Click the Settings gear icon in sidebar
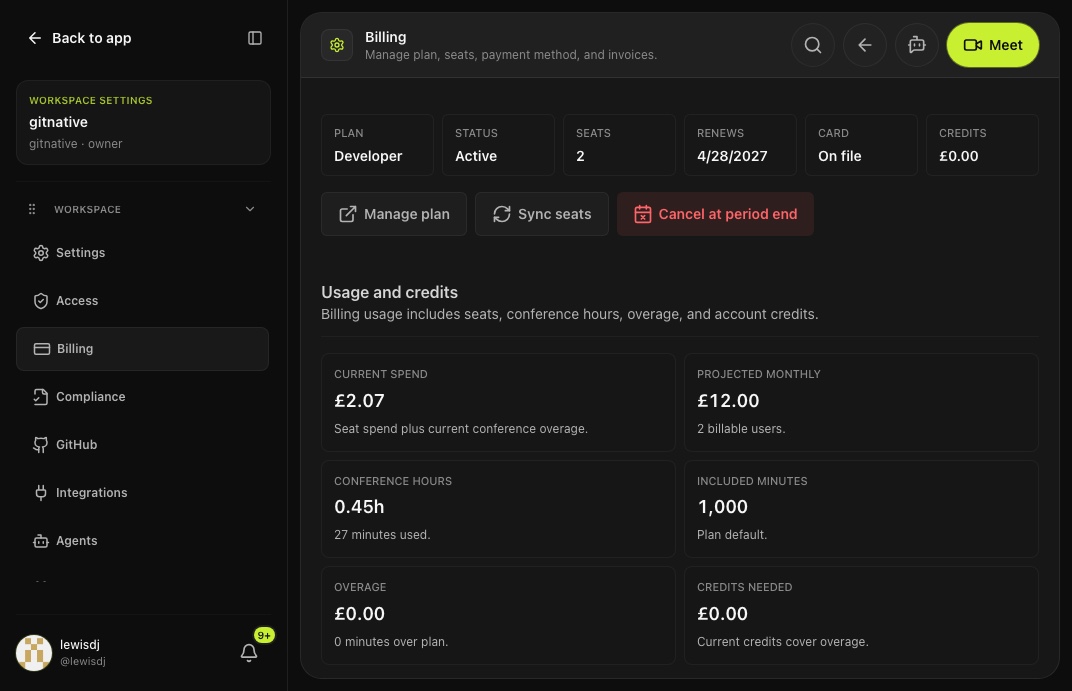Image resolution: width=1072 pixels, height=691 pixels. coord(41,253)
